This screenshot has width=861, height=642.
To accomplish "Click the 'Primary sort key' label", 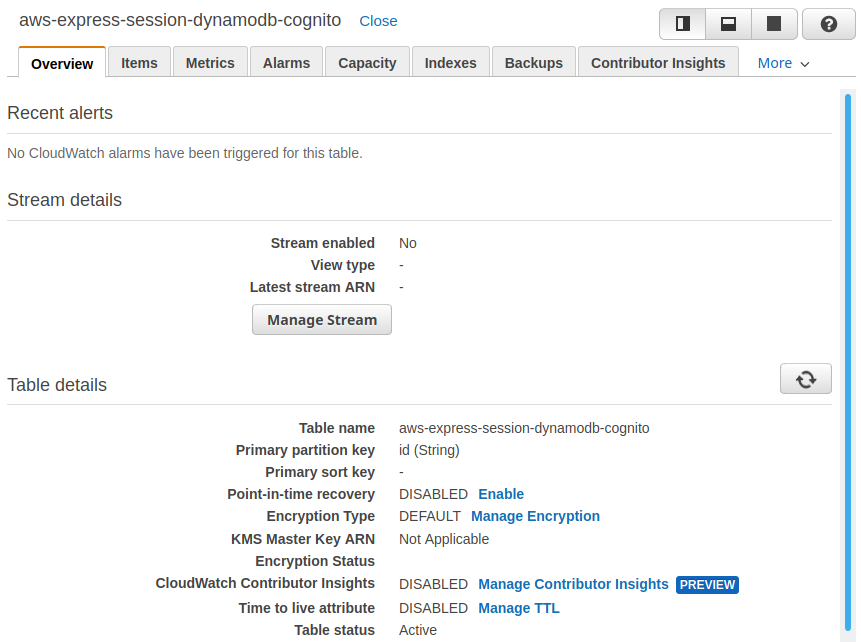I will 320,472.
